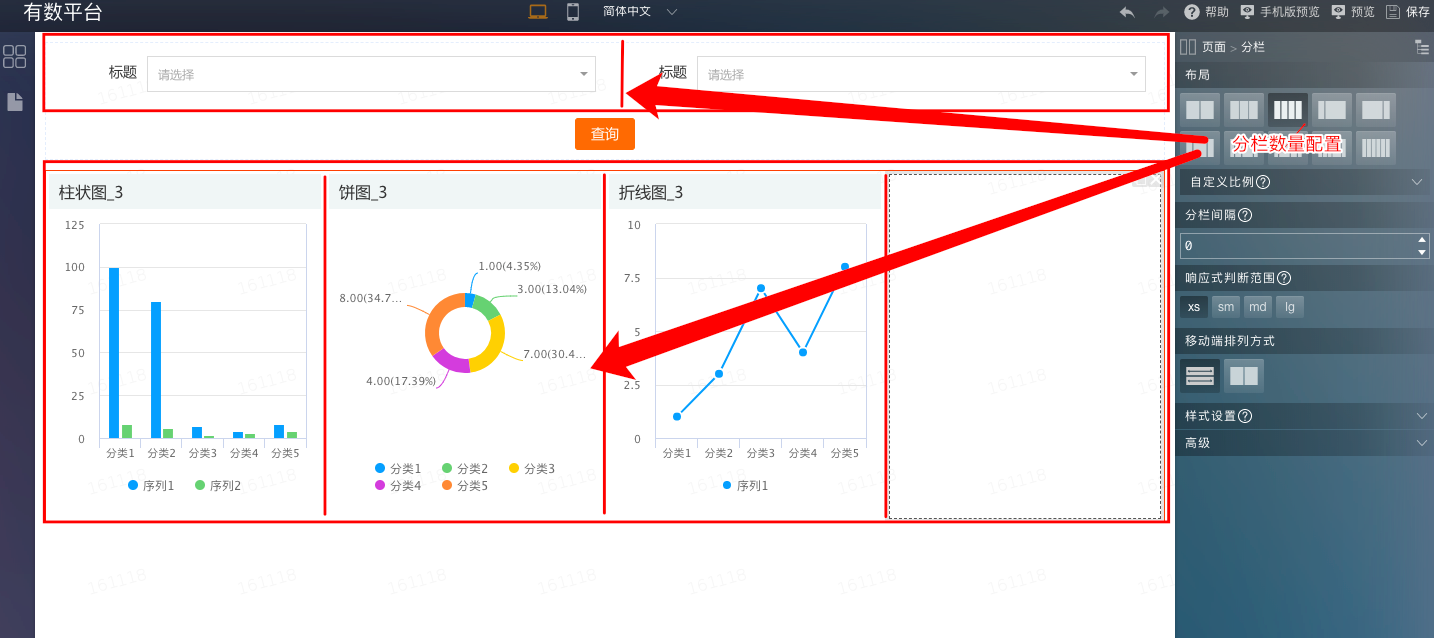Increase 分栏间隔 with up arrow

tap(1422, 239)
